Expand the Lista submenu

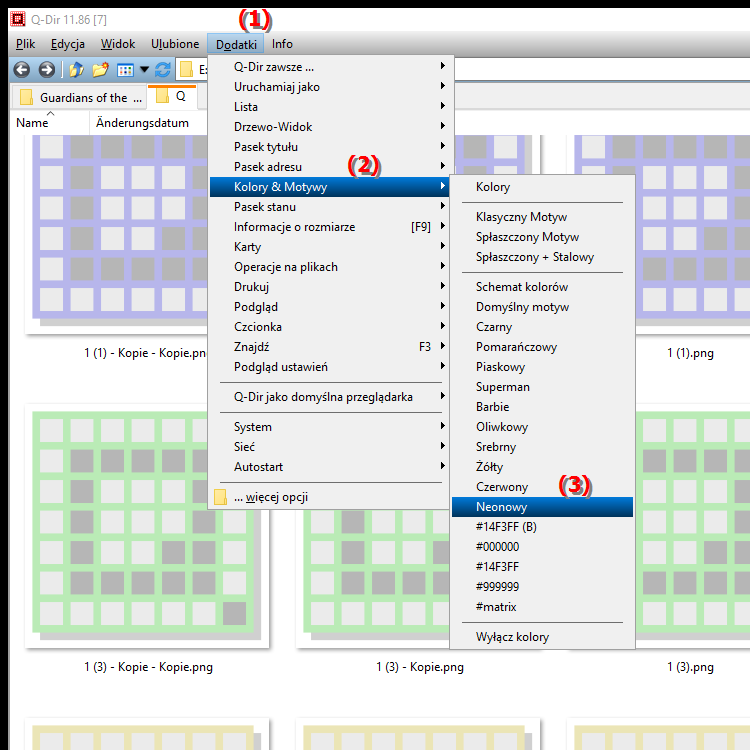click(x=329, y=107)
